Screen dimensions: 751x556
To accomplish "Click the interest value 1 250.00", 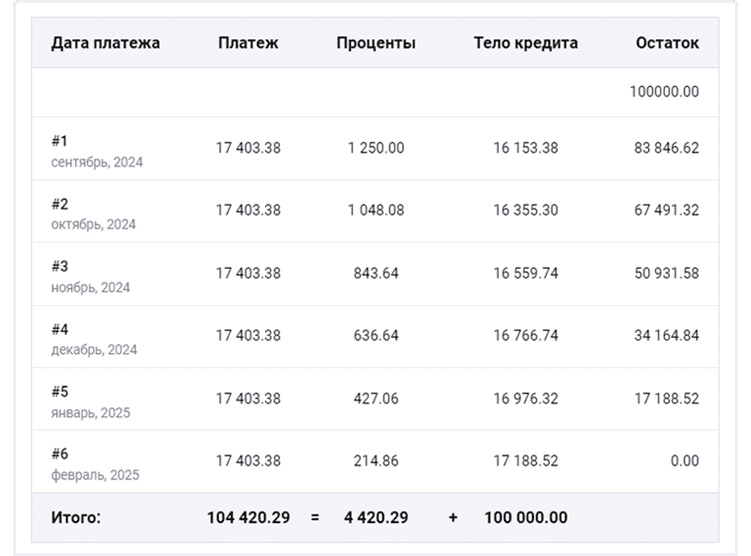I will click(376, 148).
